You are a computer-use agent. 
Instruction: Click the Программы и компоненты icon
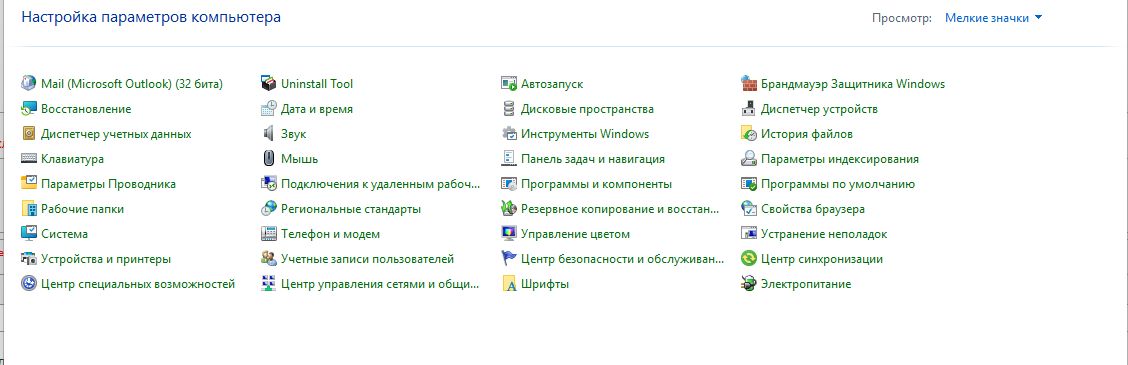[x=509, y=184]
